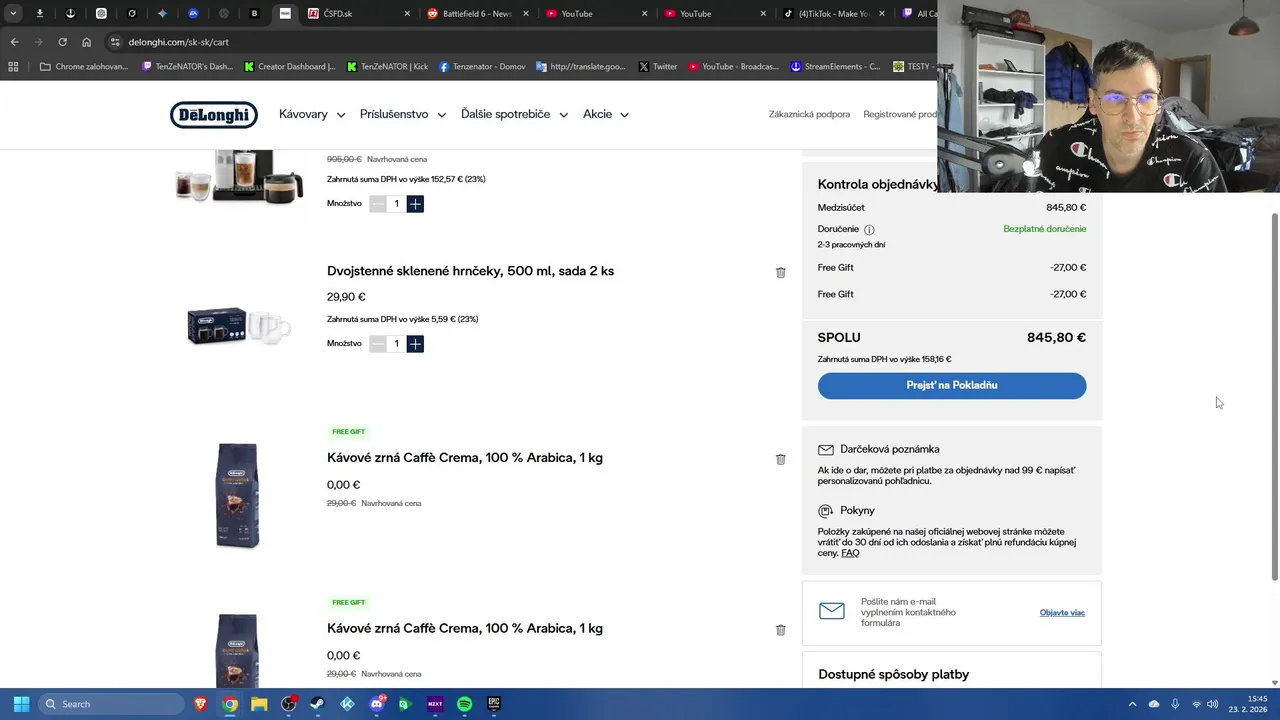Open TenZeNATOR's Dashboard bookmark
Image resolution: width=1280 pixels, height=720 pixels.
(187, 66)
